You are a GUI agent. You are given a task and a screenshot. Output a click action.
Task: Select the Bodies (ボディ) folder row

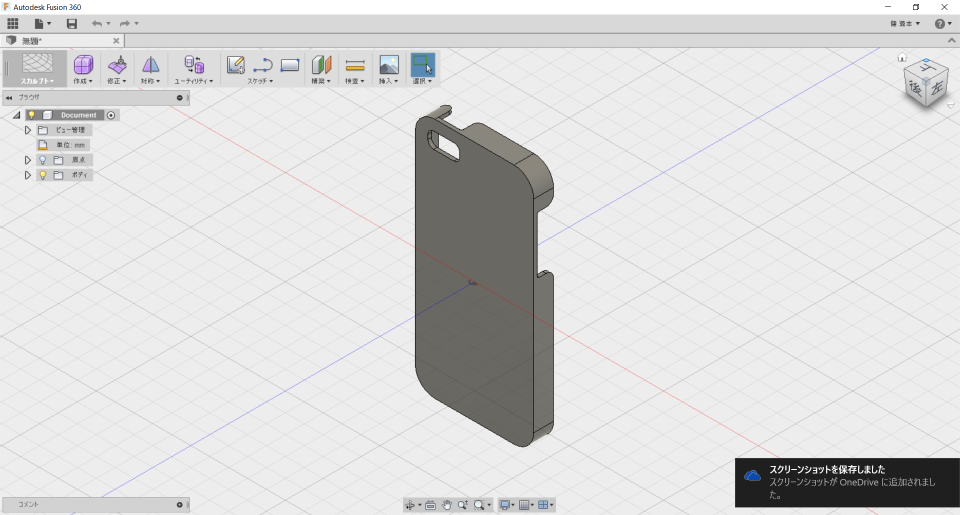tap(64, 175)
